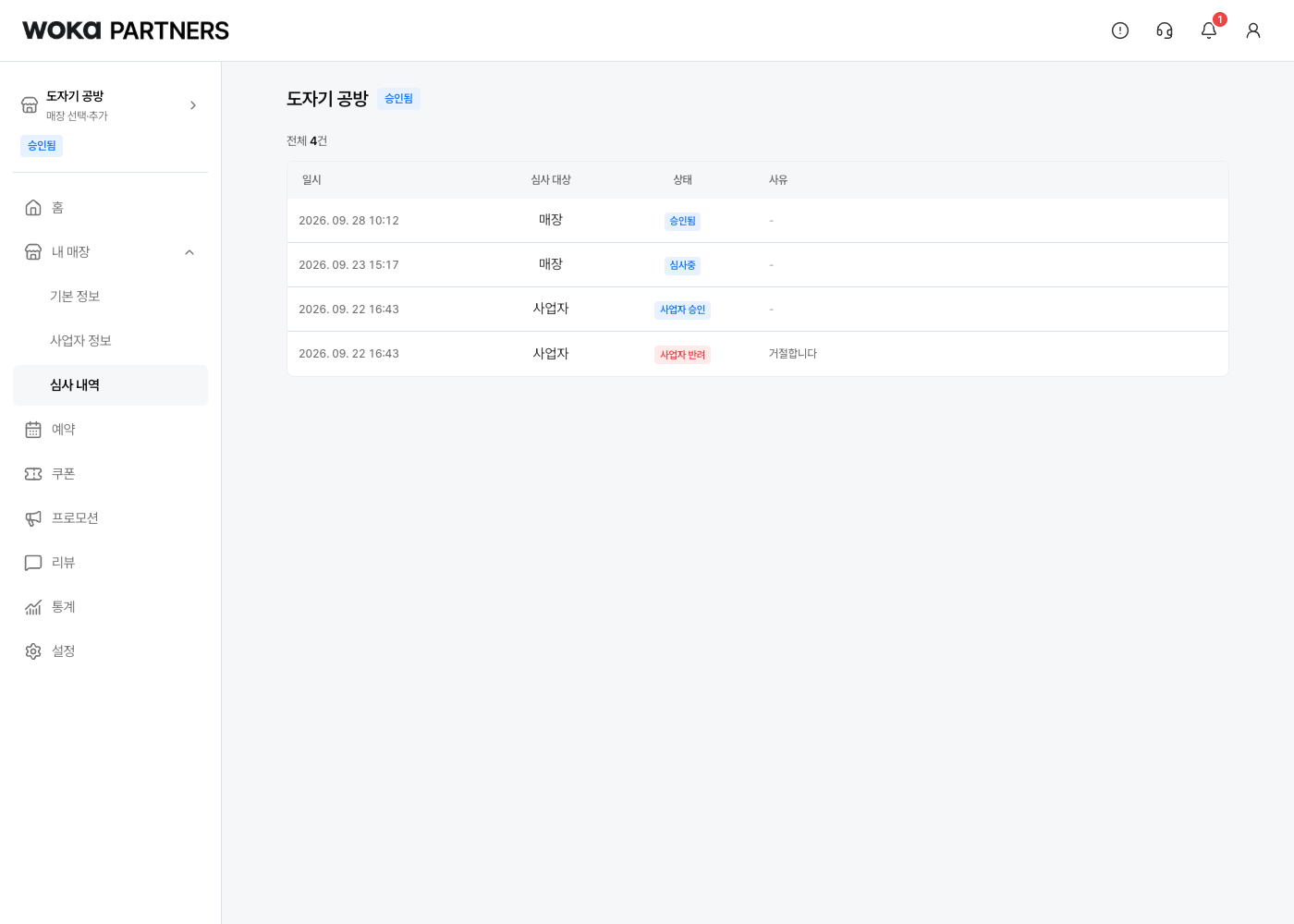Open the 통계 menu
The height and width of the screenshot is (924, 1294).
[111, 607]
